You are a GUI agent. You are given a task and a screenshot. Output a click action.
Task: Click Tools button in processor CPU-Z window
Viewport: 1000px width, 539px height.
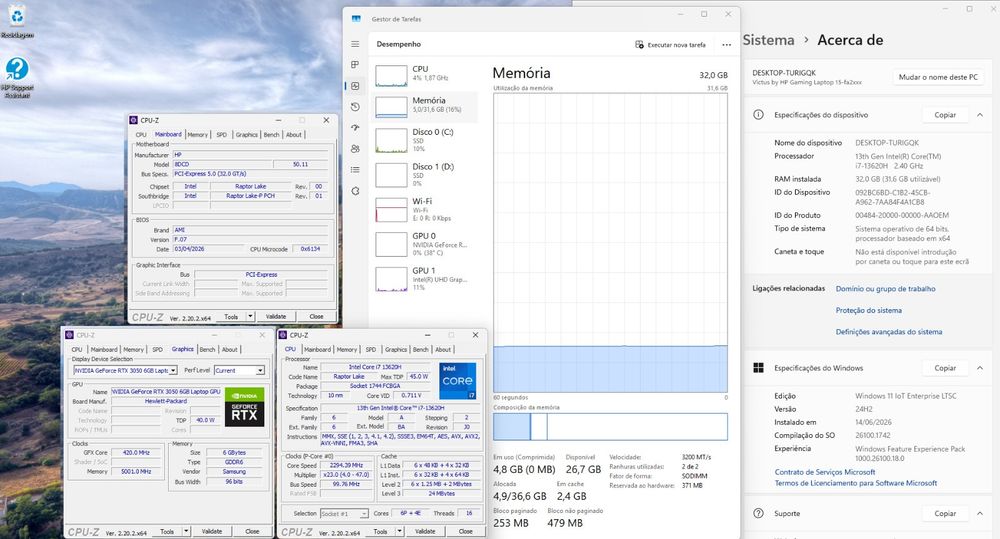coord(380,531)
